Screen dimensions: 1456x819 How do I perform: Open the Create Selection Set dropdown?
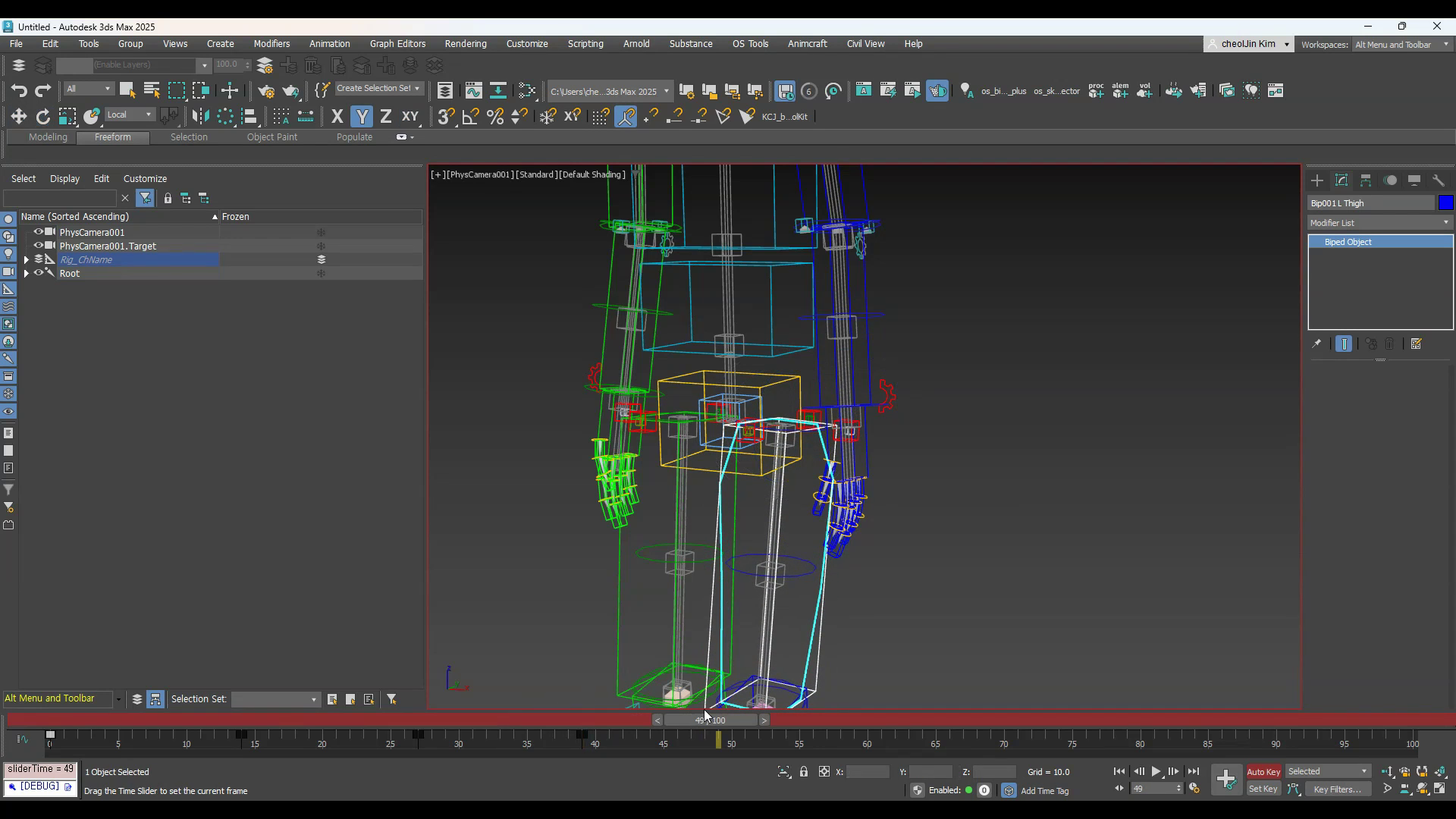[378, 89]
